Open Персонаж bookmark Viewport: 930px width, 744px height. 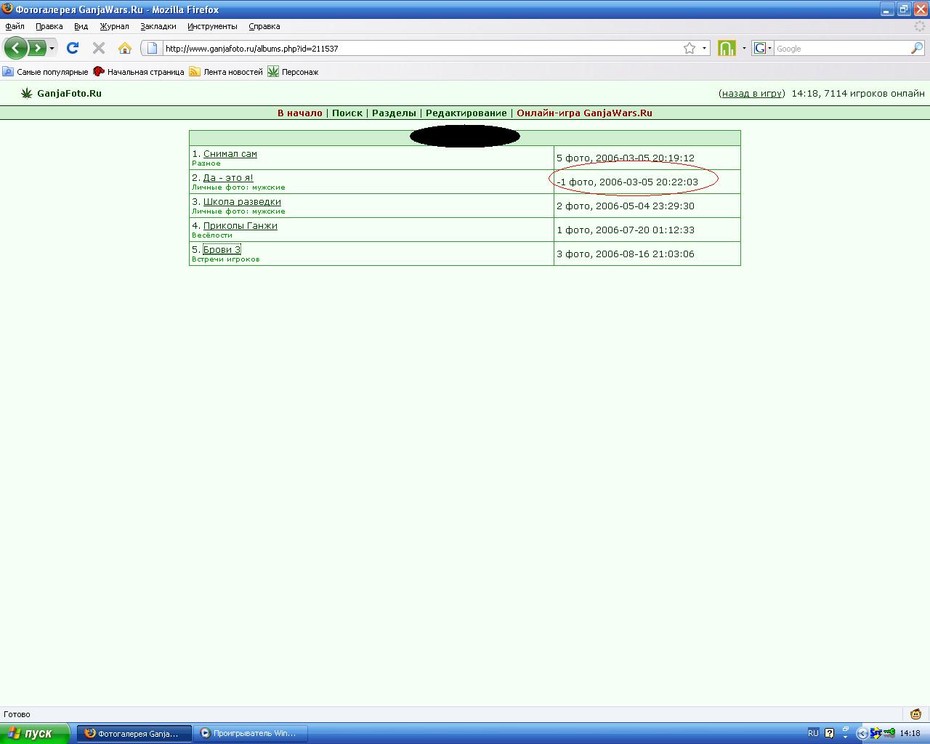pos(293,72)
